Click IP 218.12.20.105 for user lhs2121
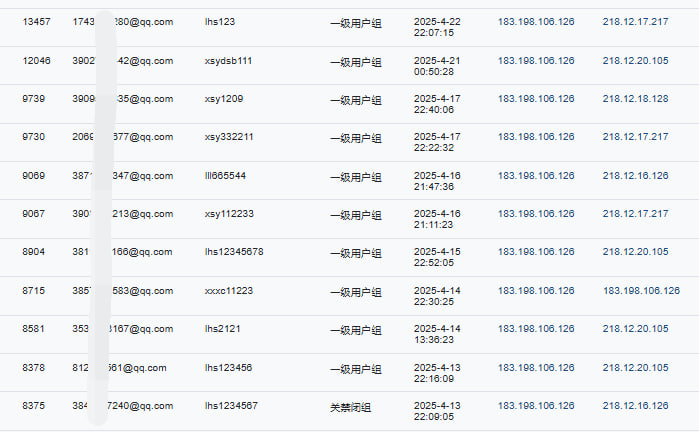The height and width of the screenshot is (432, 699). 635,329
